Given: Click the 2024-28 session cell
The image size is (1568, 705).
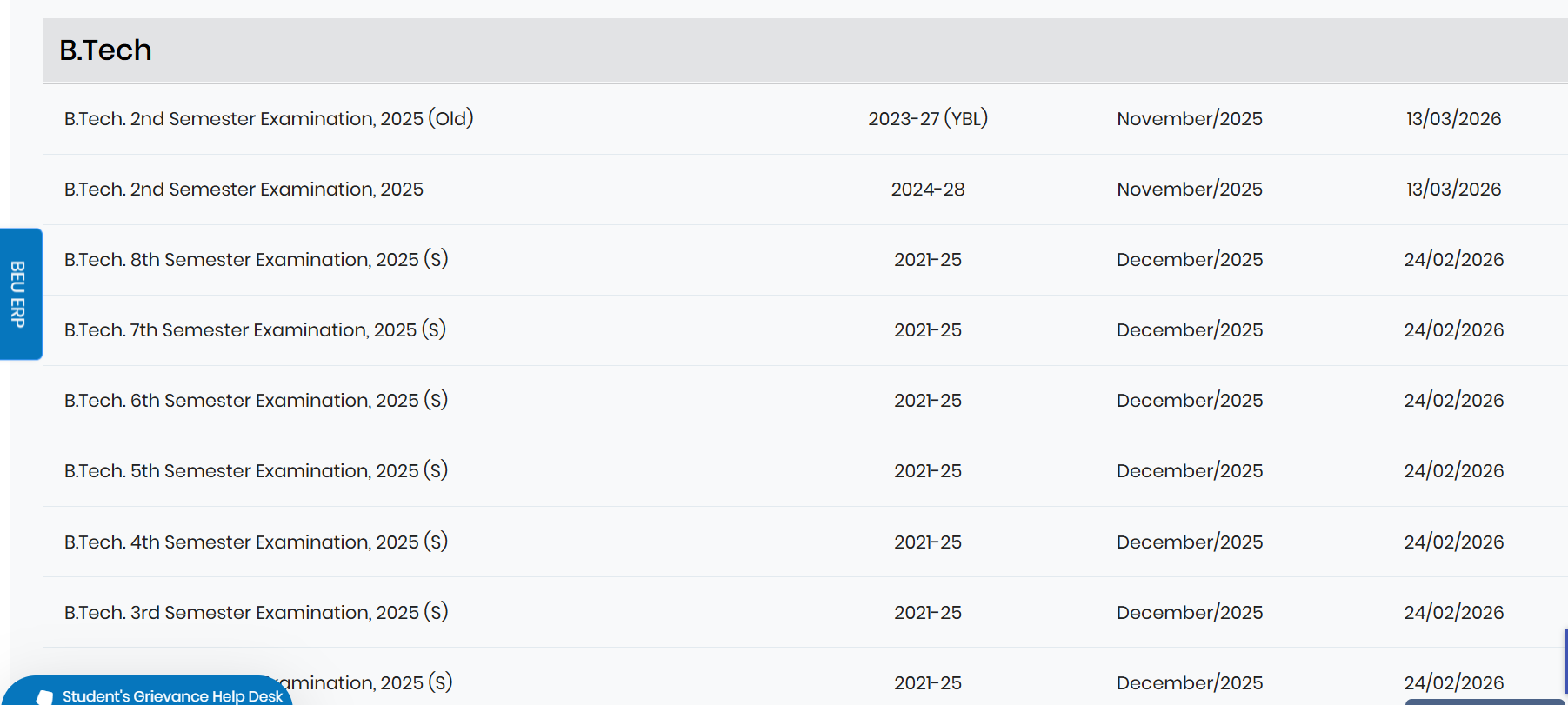Looking at the screenshot, I should [x=928, y=190].
